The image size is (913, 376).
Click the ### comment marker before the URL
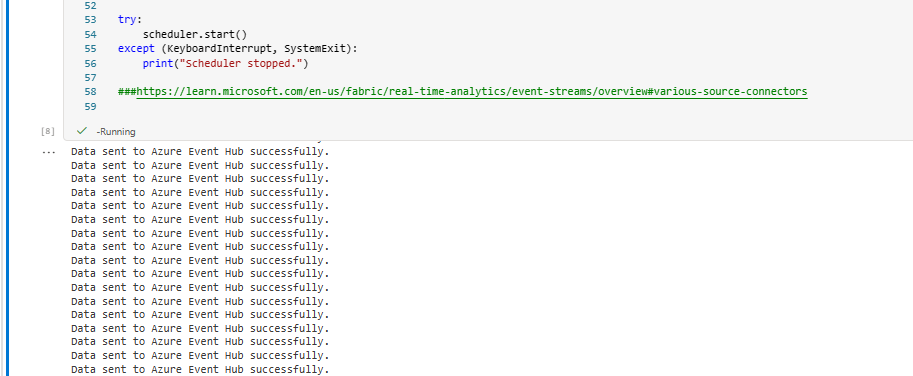click(127, 92)
